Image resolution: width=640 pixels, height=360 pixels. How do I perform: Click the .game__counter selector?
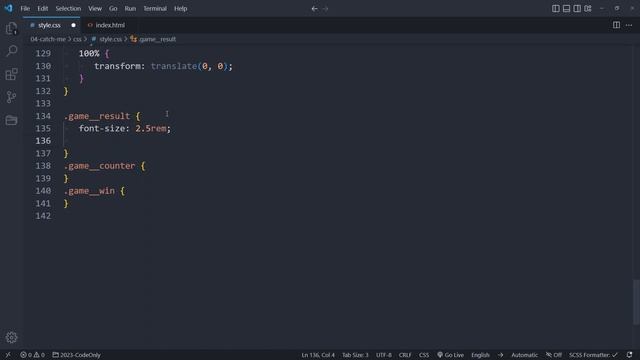coord(99,166)
